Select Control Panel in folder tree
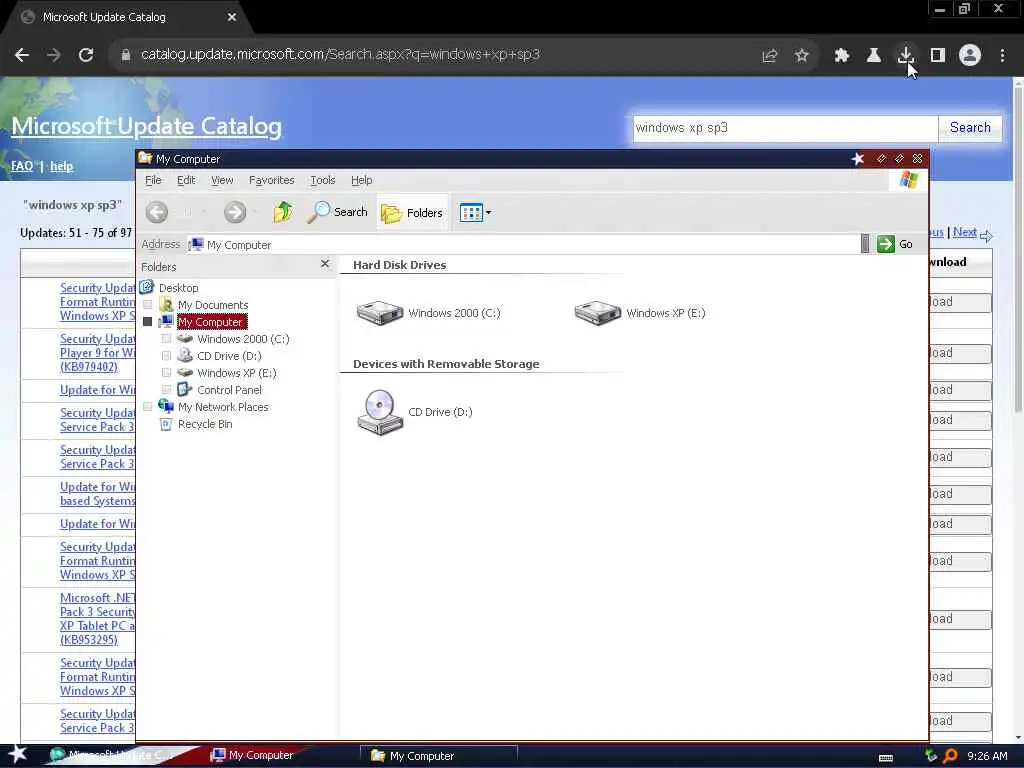This screenshot has width=1024, height=768. point(229,390)
